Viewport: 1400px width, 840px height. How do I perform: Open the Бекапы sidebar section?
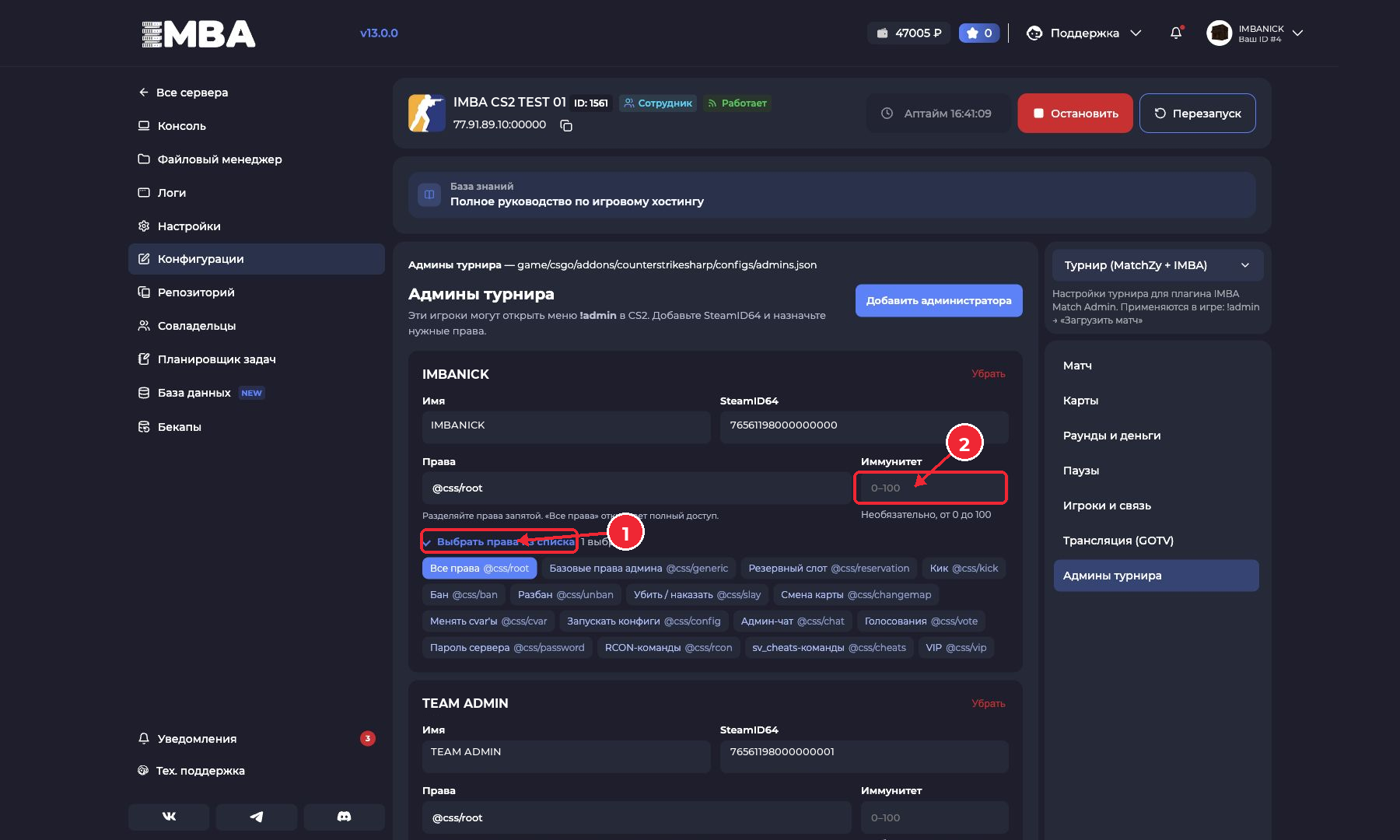coord(257,427)
